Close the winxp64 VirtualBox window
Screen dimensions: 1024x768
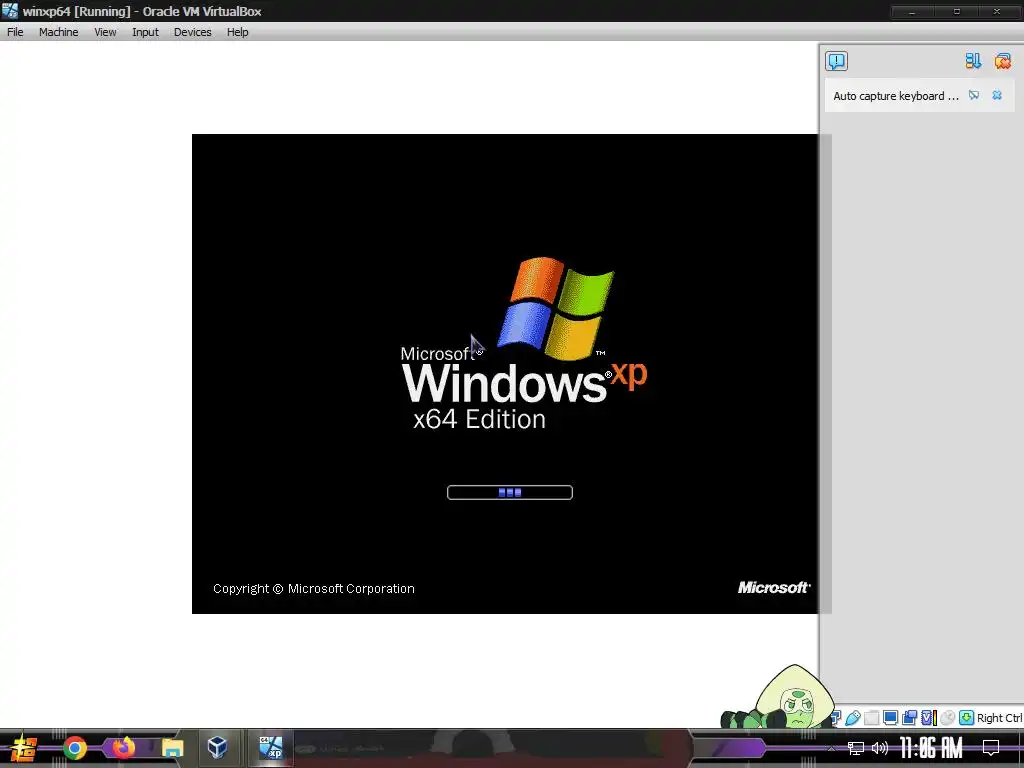997,11
